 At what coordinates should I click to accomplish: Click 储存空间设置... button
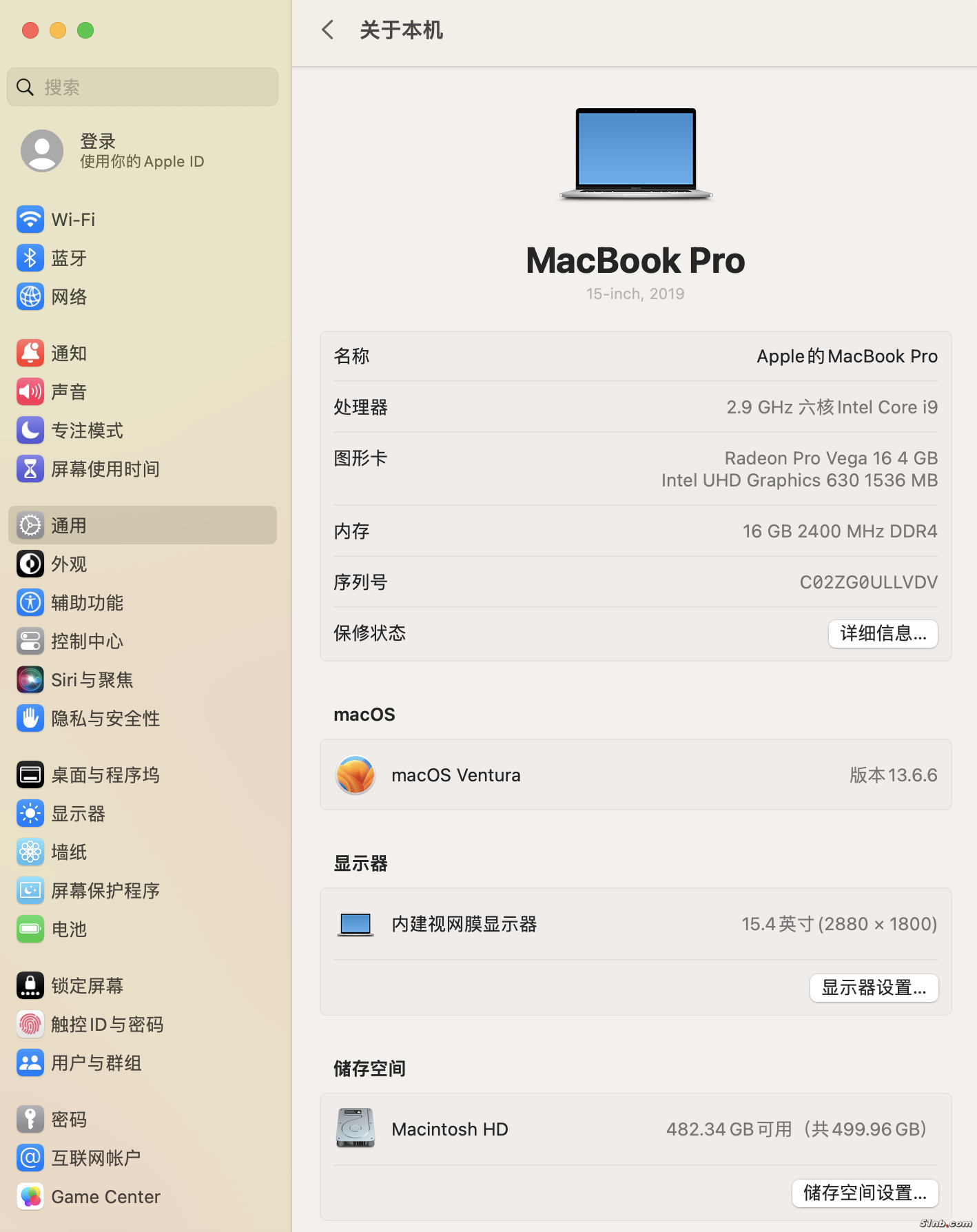[865, 1193]
